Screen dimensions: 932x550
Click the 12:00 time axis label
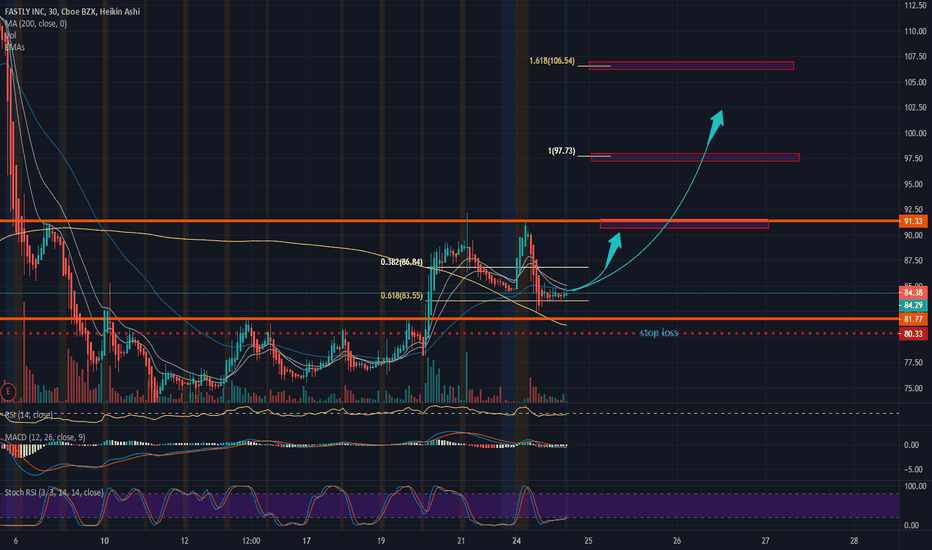coord(251,541)
